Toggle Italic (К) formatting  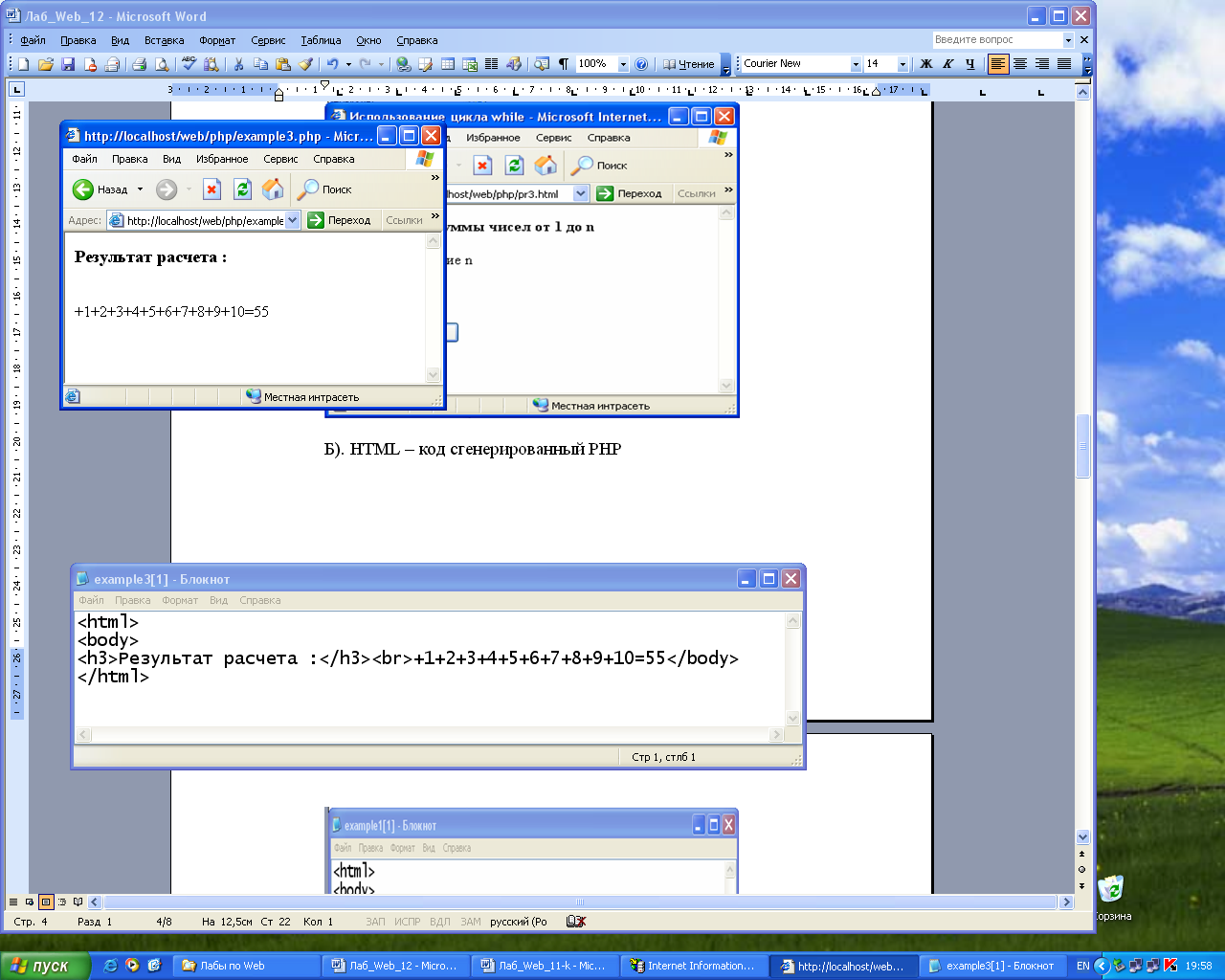click(x=947, y=64)
